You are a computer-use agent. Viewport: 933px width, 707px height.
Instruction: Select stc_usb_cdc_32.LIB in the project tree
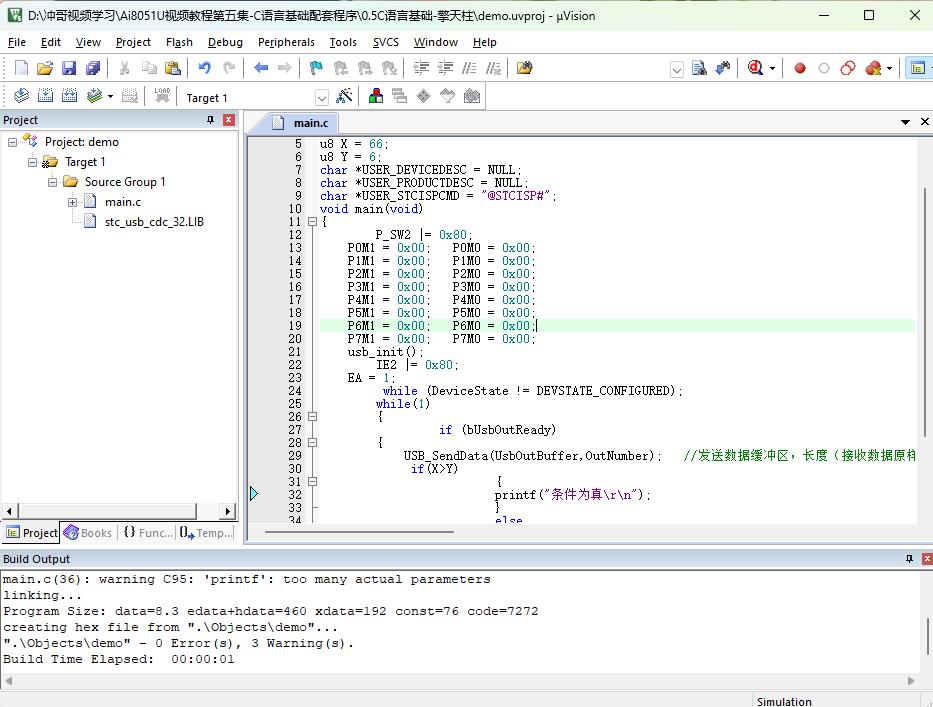154,222
